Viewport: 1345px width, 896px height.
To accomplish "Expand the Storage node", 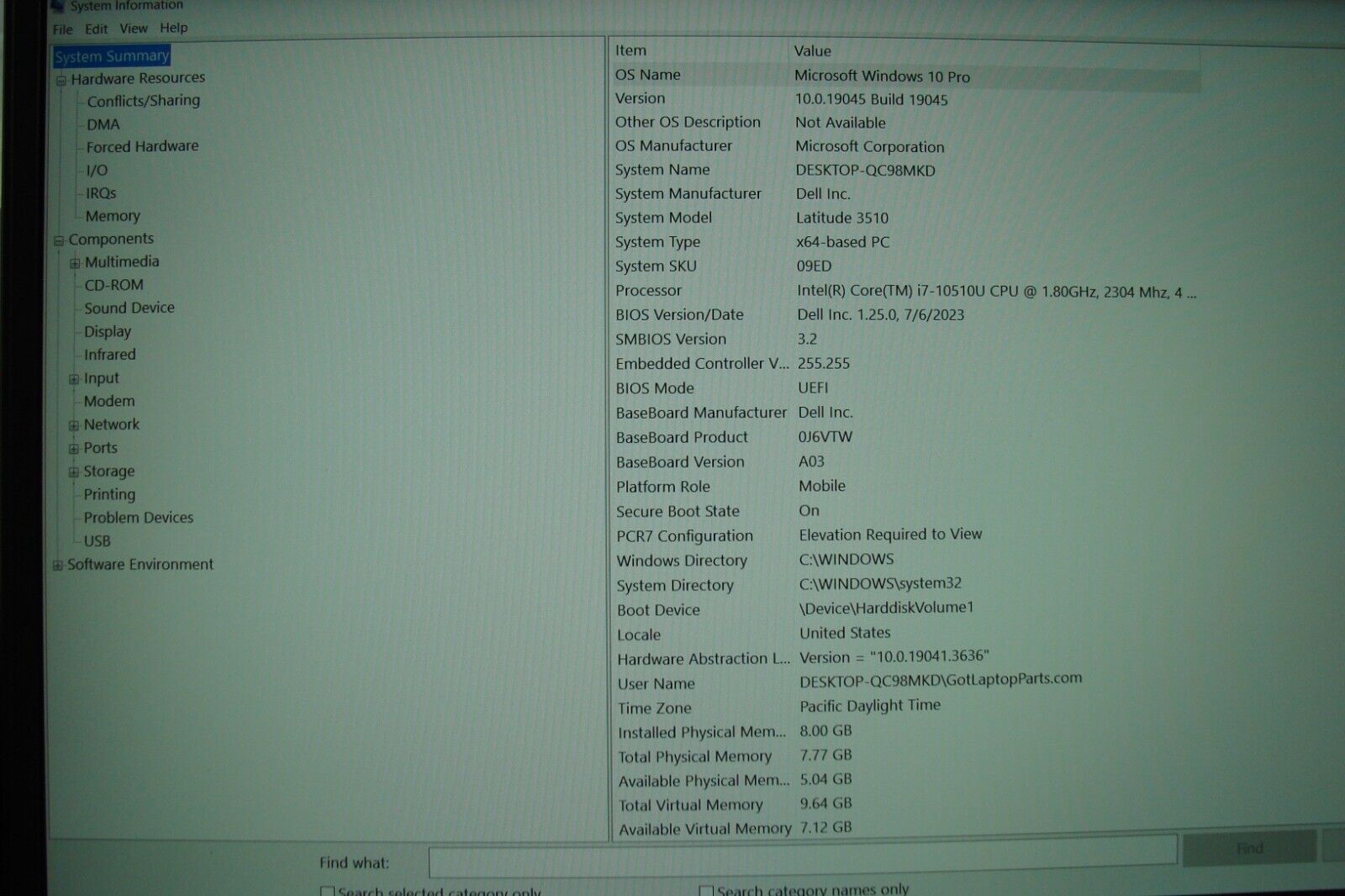I will click(74, 473).
